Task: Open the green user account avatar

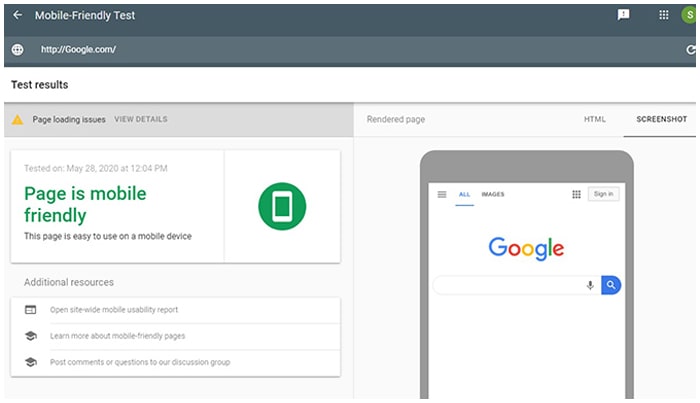Action: tap(689, 15)
